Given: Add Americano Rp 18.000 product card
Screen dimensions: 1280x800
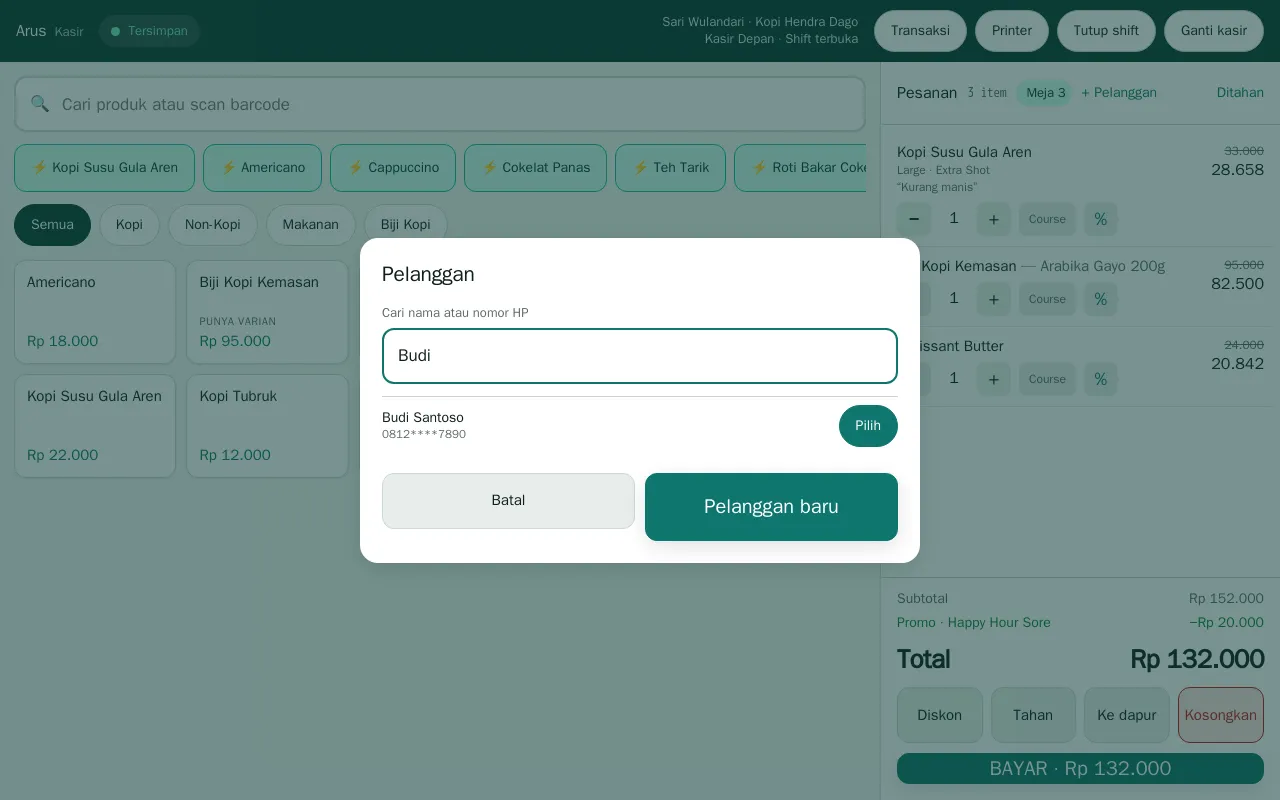Looking at the screenshot, I should pos(95,312).
